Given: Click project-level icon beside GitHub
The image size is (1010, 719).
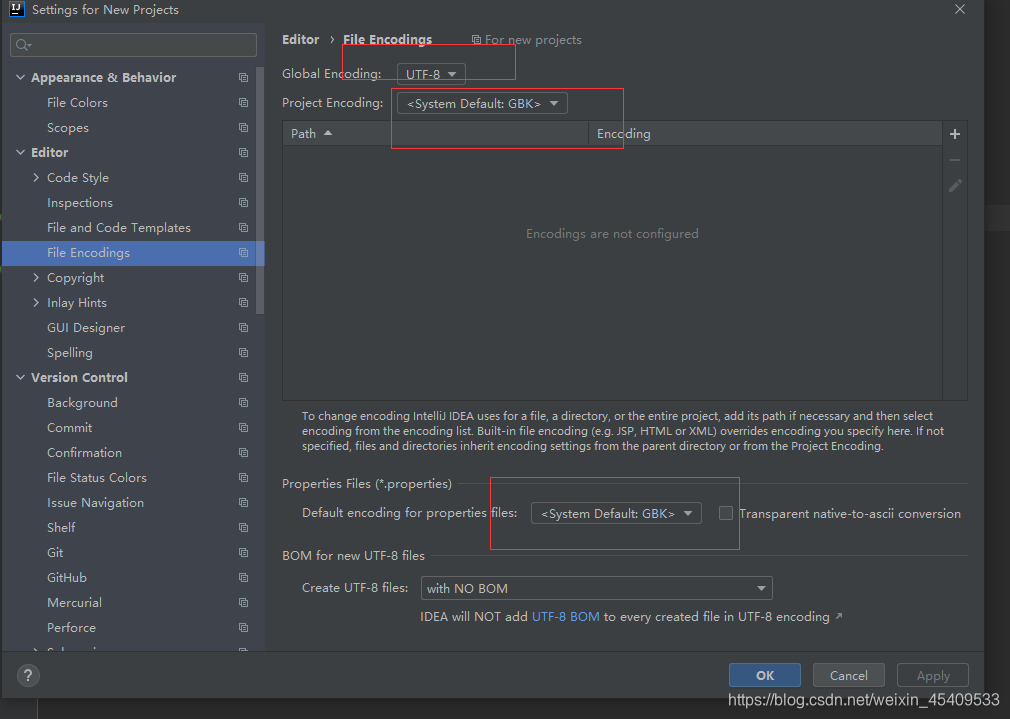Looking at the screenshot, I should [x=243, y=577].
